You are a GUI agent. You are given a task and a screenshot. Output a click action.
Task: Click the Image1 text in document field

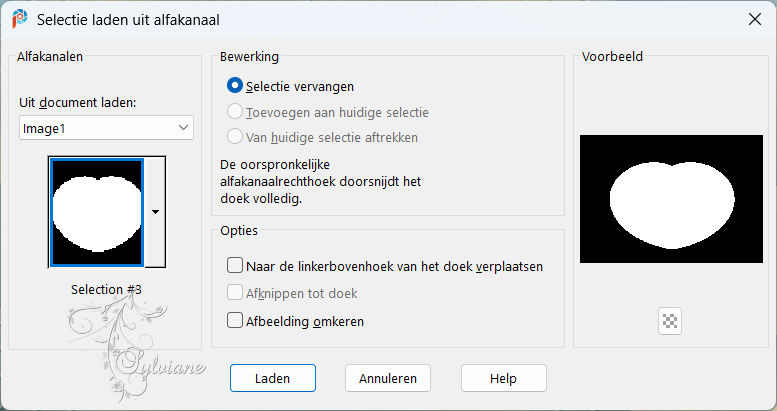coord(44,129)
